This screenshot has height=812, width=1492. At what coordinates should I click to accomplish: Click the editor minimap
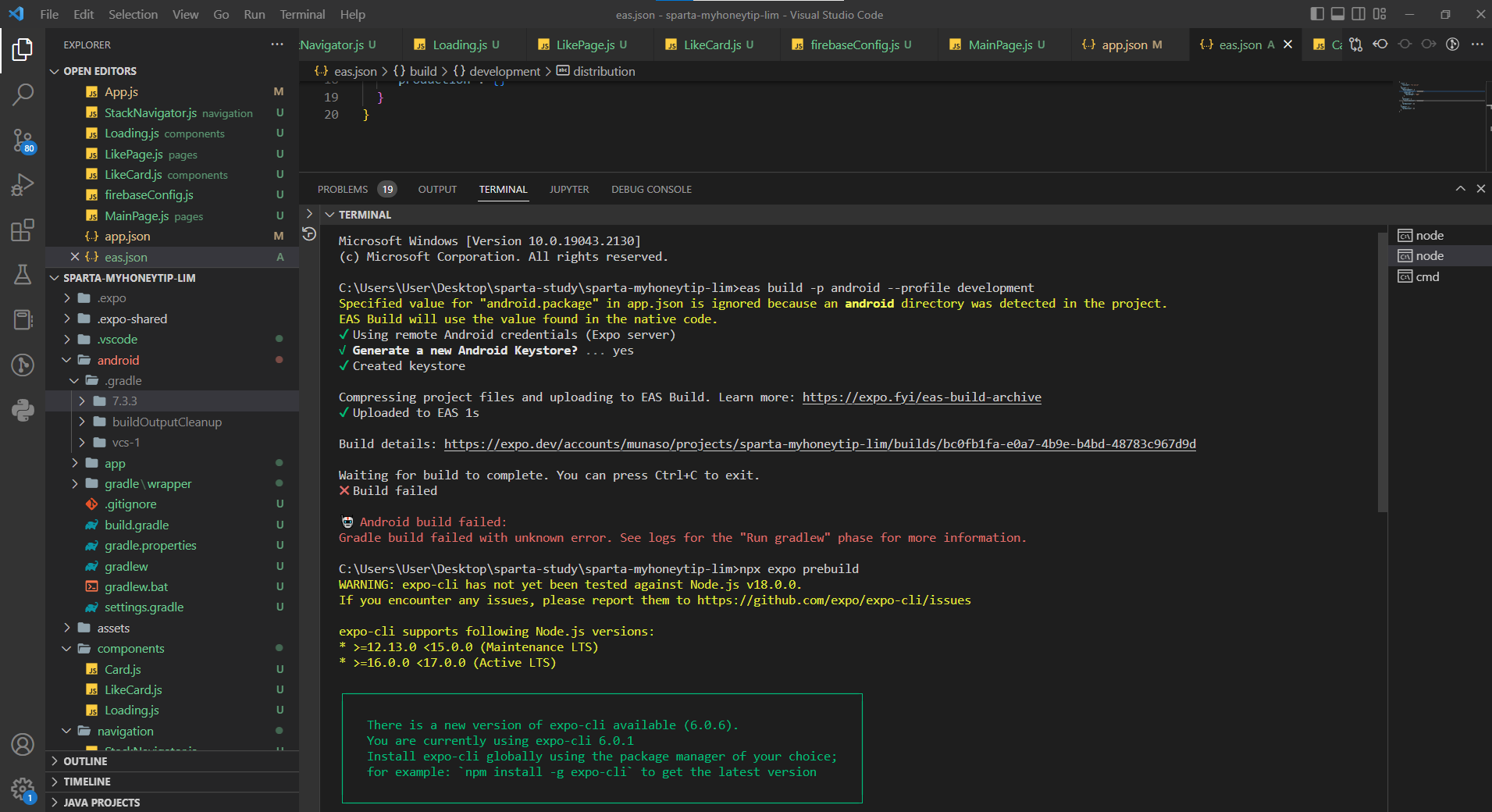pyautogui.click(x=1440, y=96)
